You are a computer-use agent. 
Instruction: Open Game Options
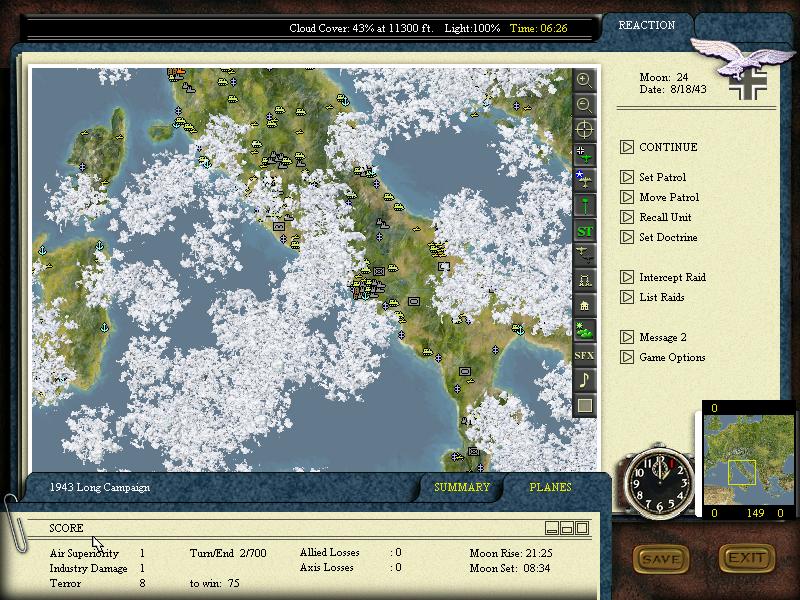coord(672,357)
